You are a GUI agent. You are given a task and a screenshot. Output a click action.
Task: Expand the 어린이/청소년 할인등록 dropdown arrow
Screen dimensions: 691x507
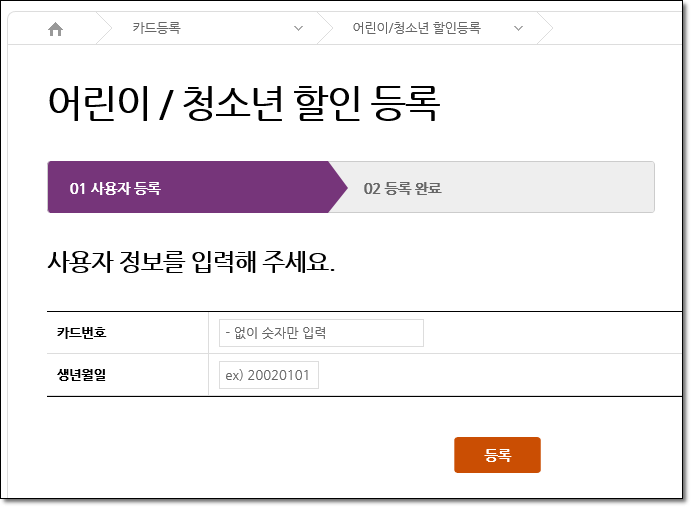518,29
